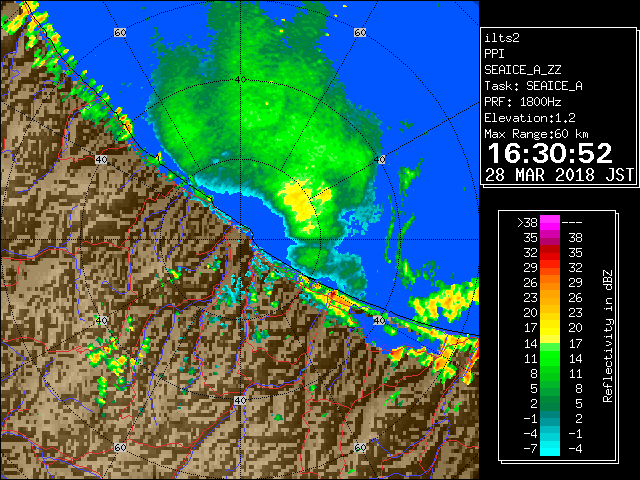
Task: Click the ">38" legend label
Action: [x=527, y=223]
